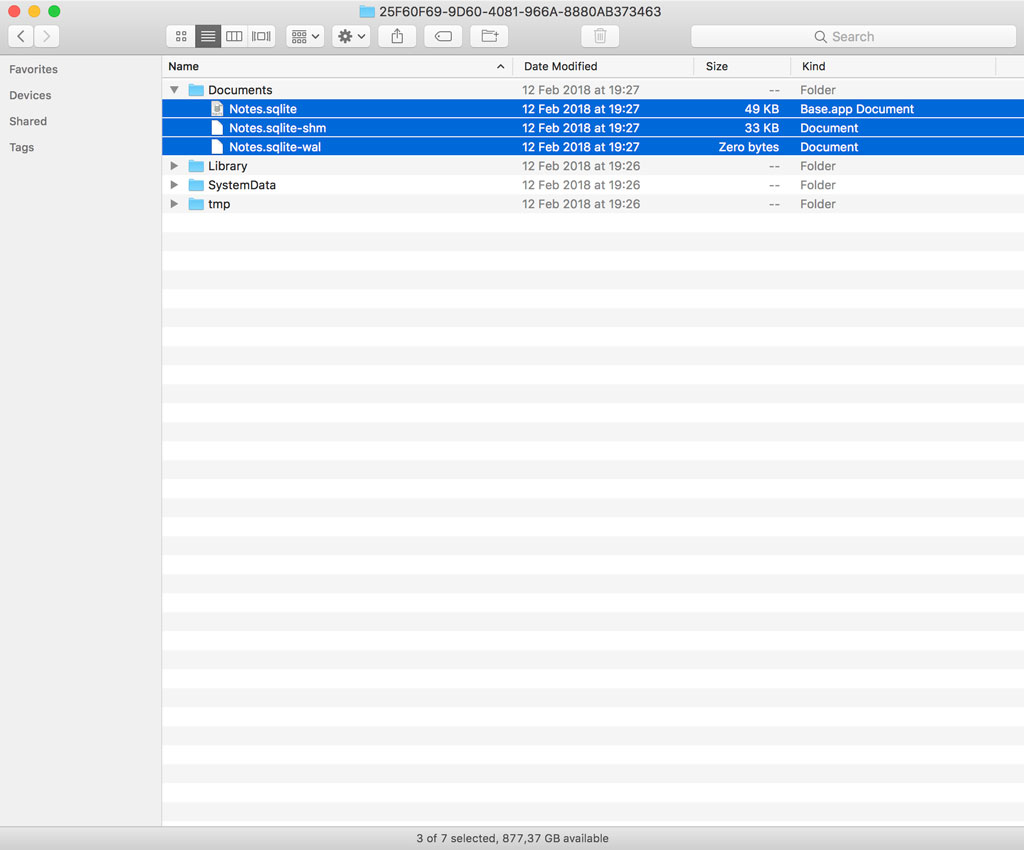Collapse the Documents folder disclosure triangle

(x=175, y=90)
